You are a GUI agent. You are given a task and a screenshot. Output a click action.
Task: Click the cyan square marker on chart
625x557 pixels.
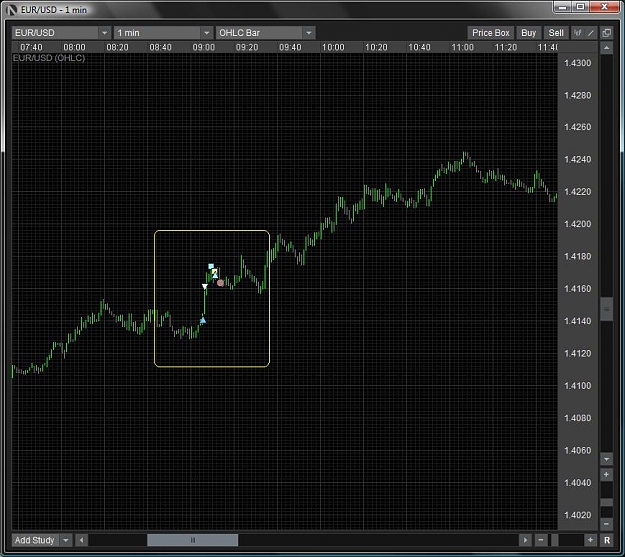pyautogui.click(x=211, y=266)
